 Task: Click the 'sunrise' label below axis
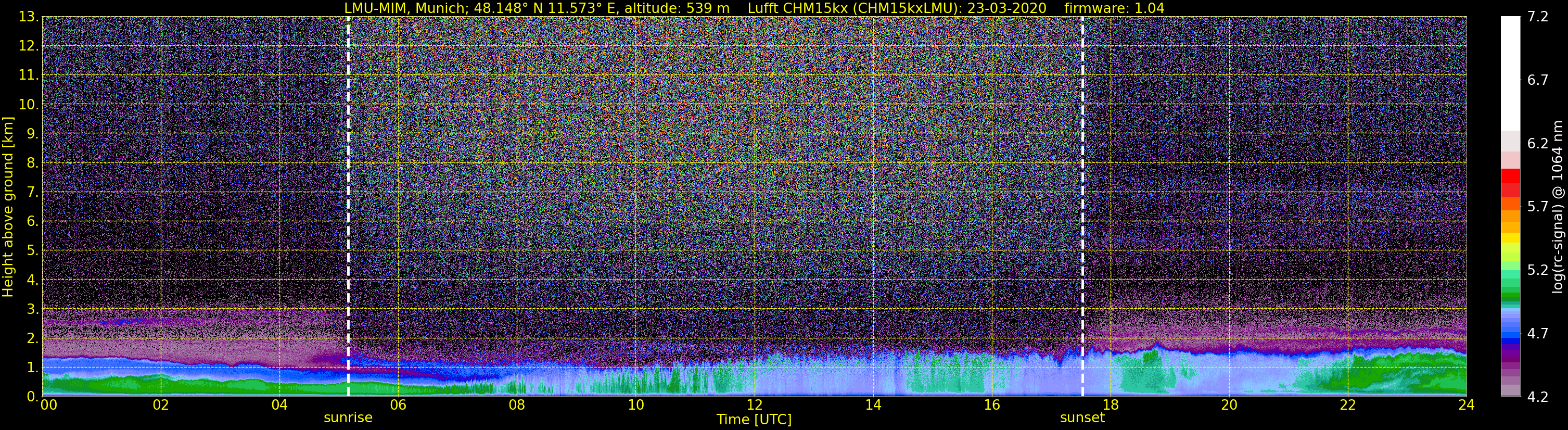[348, 418]
